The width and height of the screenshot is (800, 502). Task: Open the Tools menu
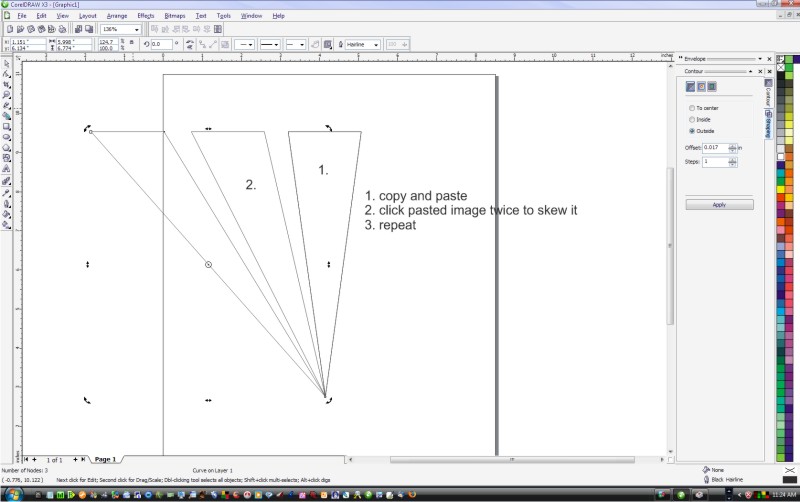[223, 16]
